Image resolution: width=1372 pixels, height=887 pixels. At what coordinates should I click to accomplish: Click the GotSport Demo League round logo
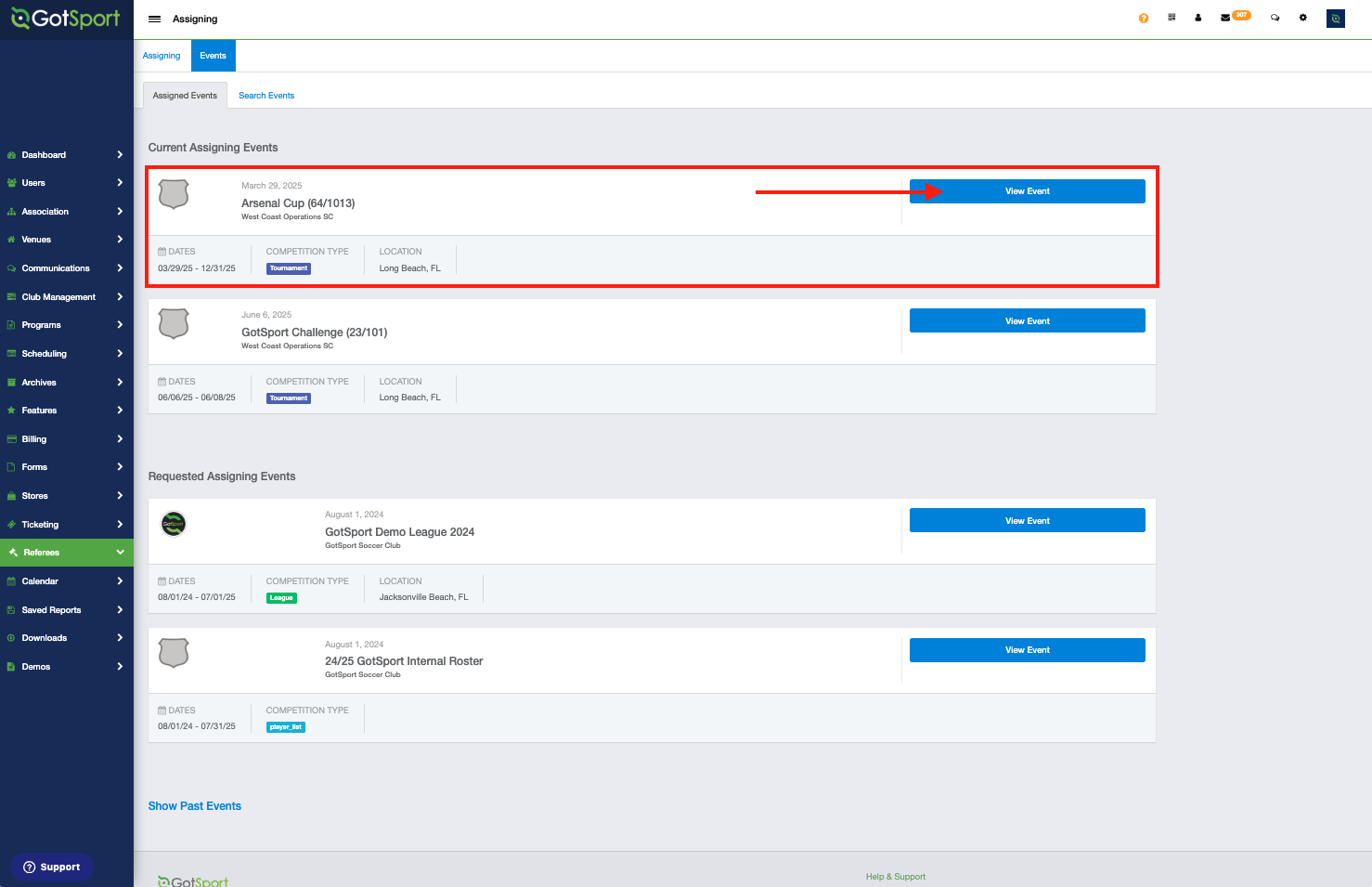[174, 524]
